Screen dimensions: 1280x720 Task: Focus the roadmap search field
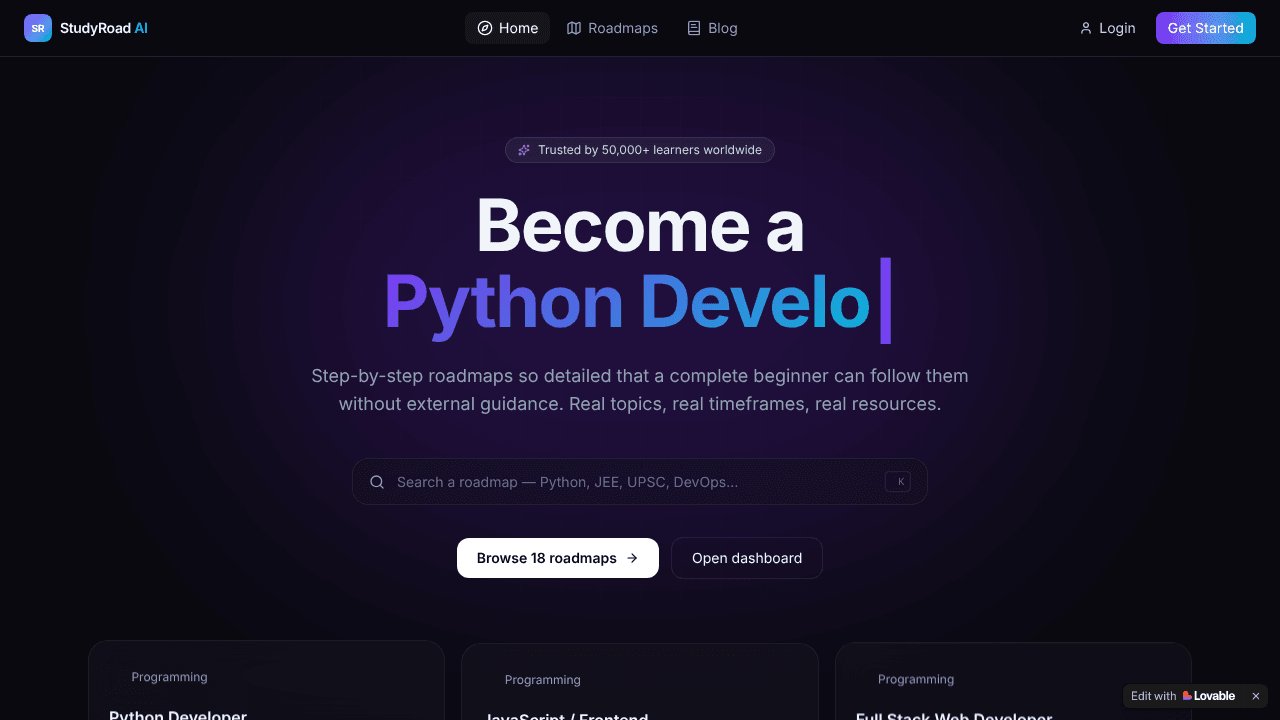(x=640, y=482)
